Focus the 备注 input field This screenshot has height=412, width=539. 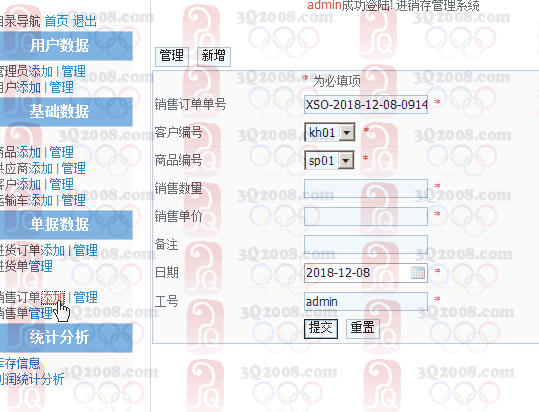[x=366, y=245]
